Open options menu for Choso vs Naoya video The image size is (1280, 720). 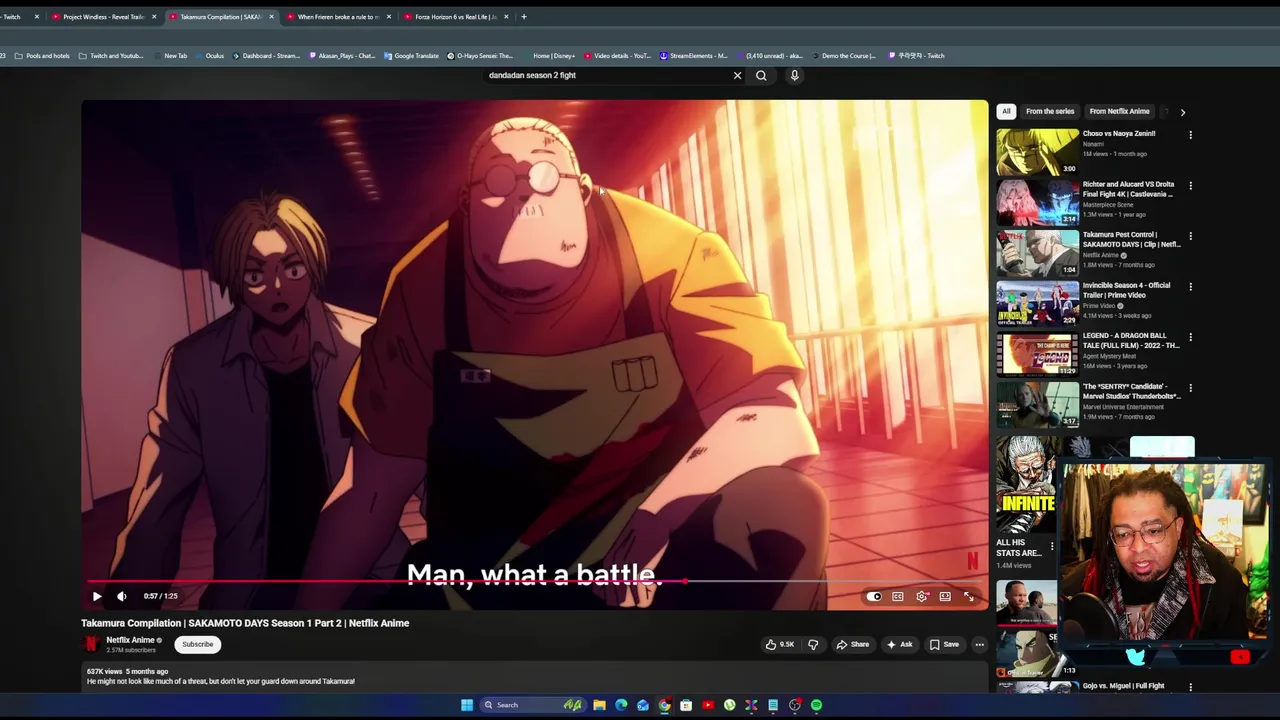1190,135
